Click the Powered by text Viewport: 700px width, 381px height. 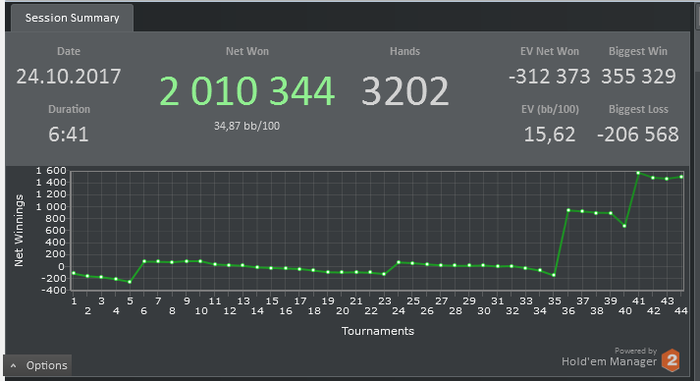tap(635, 351)
